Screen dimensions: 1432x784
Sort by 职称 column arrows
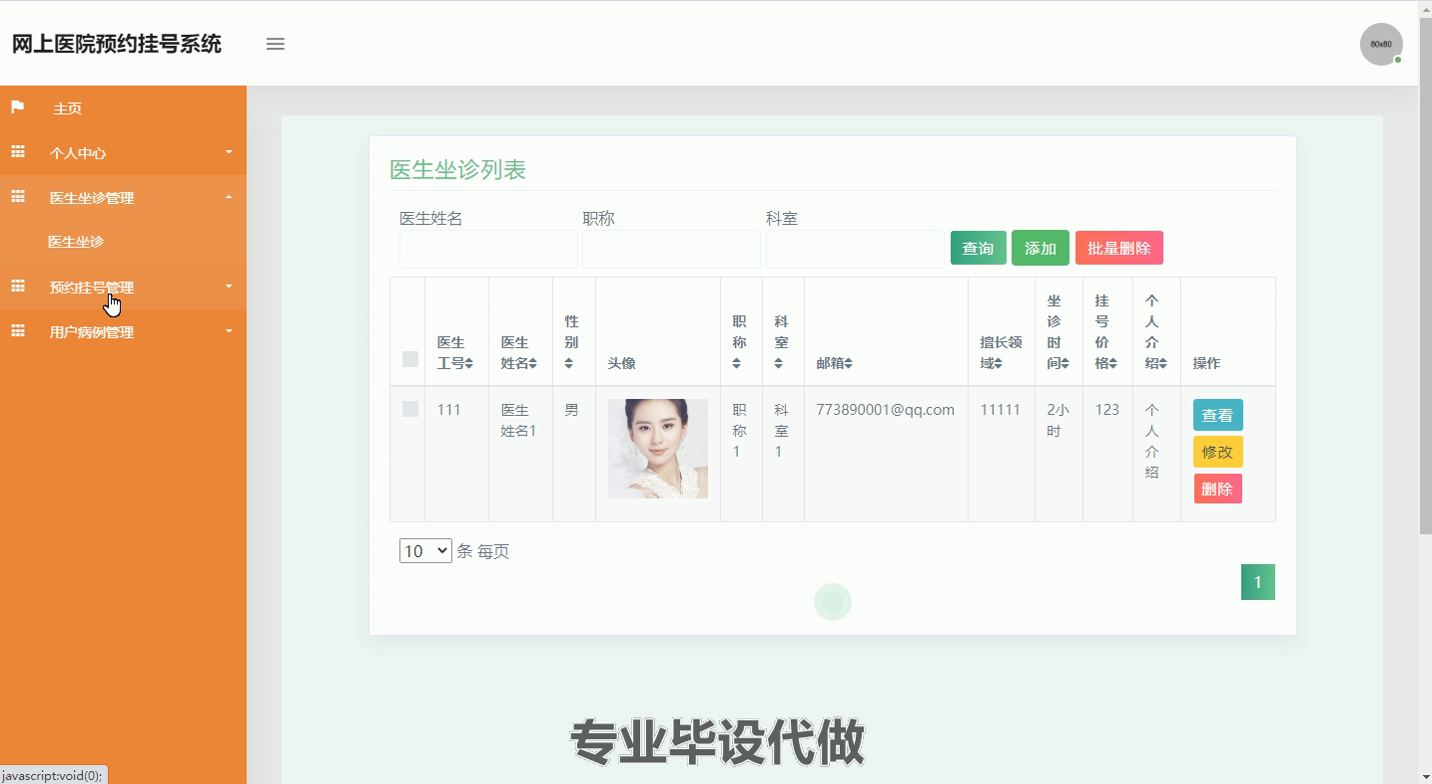(x=736, y=363)
